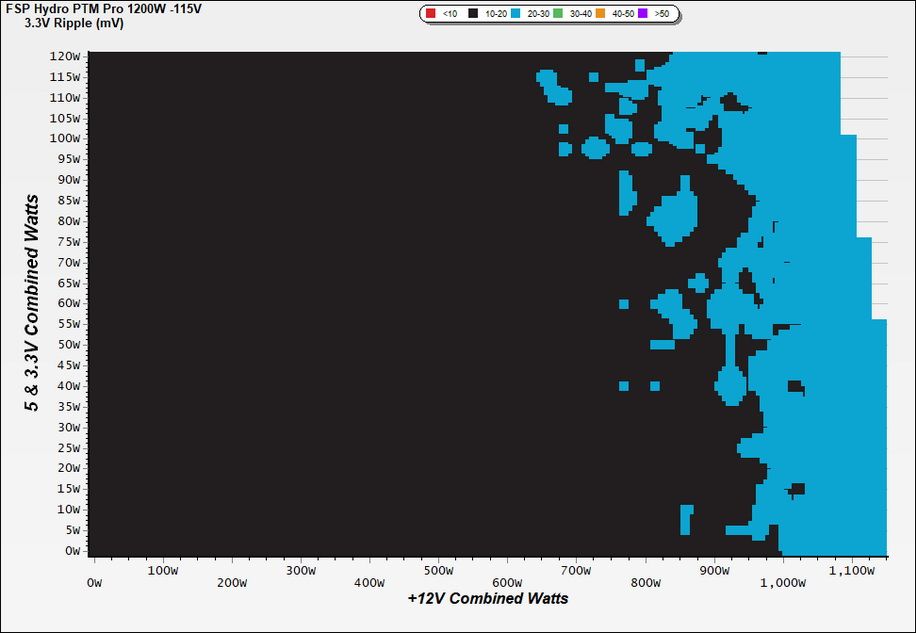
Task: Click the '<10' legend label text
Action: (450, 13)
